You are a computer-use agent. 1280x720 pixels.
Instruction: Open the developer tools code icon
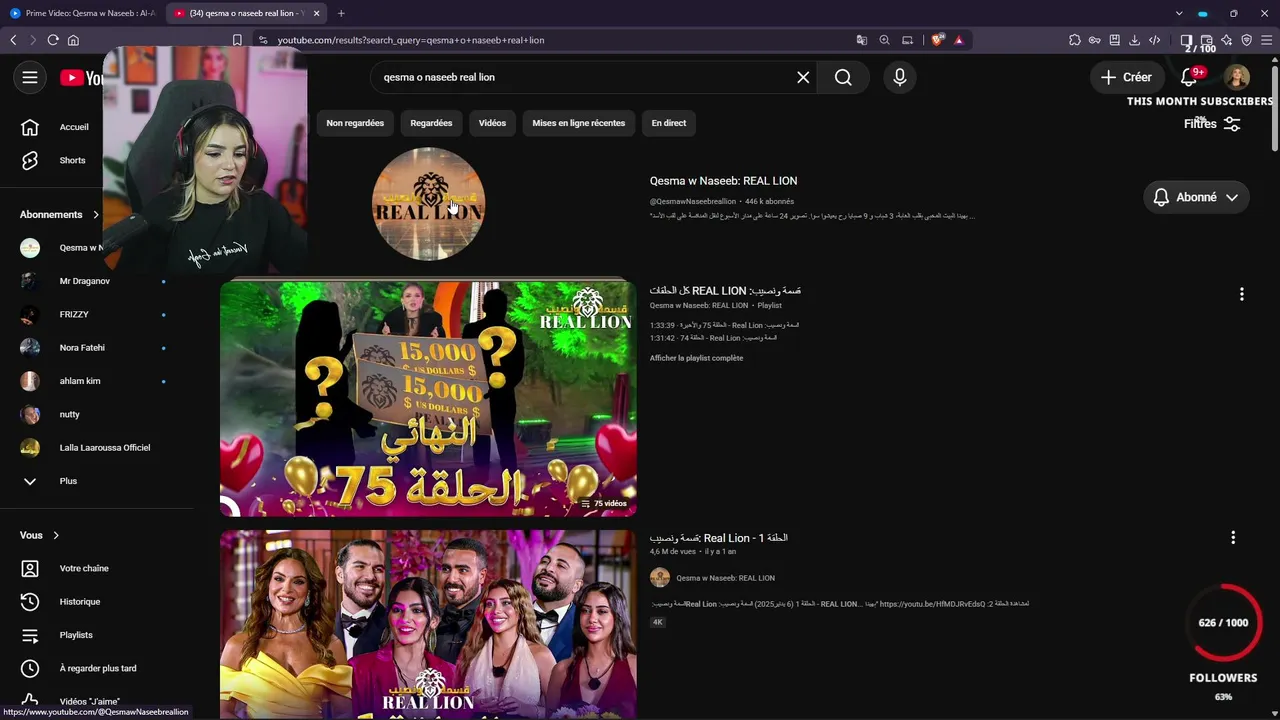[1155, 40]
